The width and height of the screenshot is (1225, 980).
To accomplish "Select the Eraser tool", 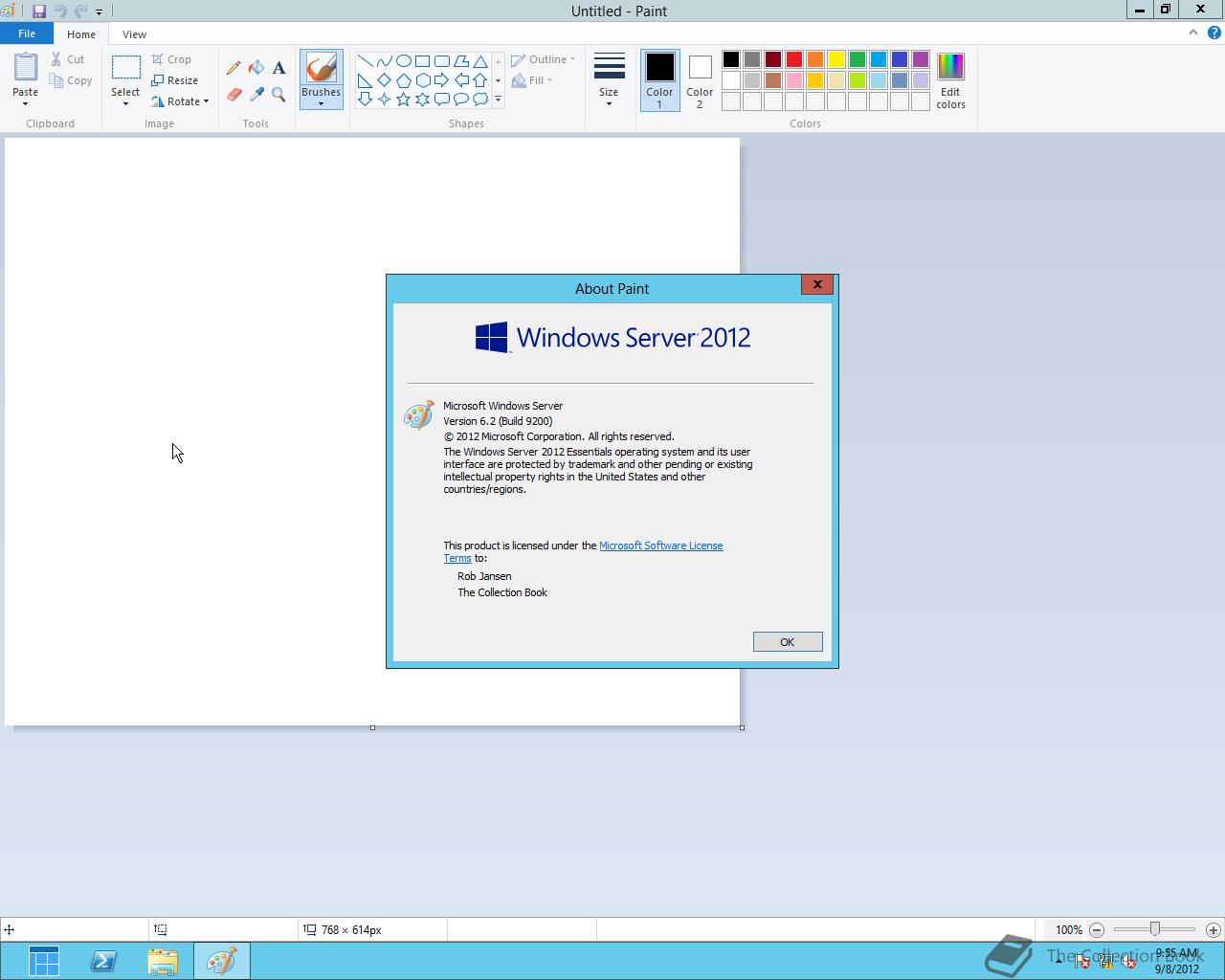I will [234, 94].
